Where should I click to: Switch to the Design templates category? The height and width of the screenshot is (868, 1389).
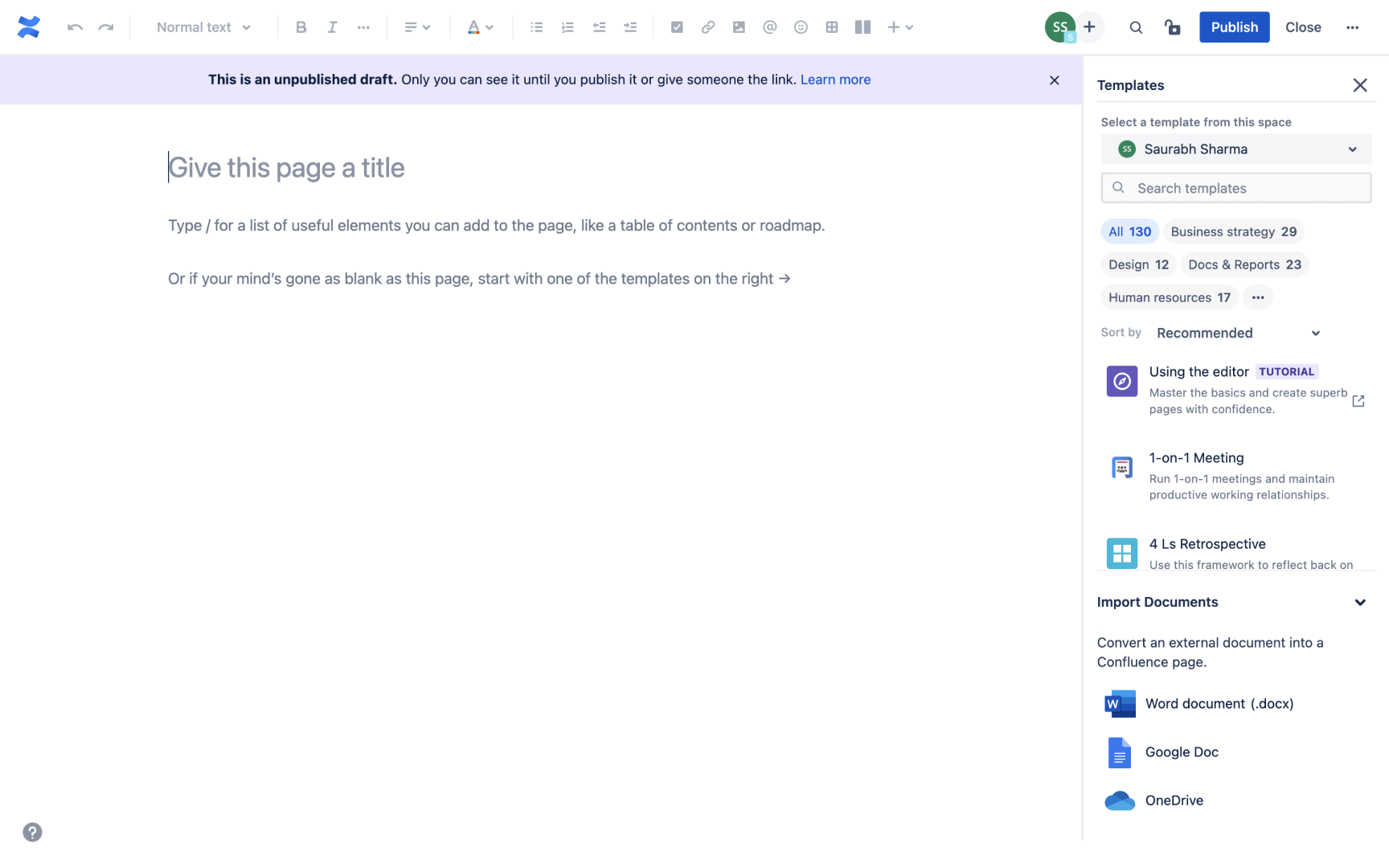click(1138, 264)
